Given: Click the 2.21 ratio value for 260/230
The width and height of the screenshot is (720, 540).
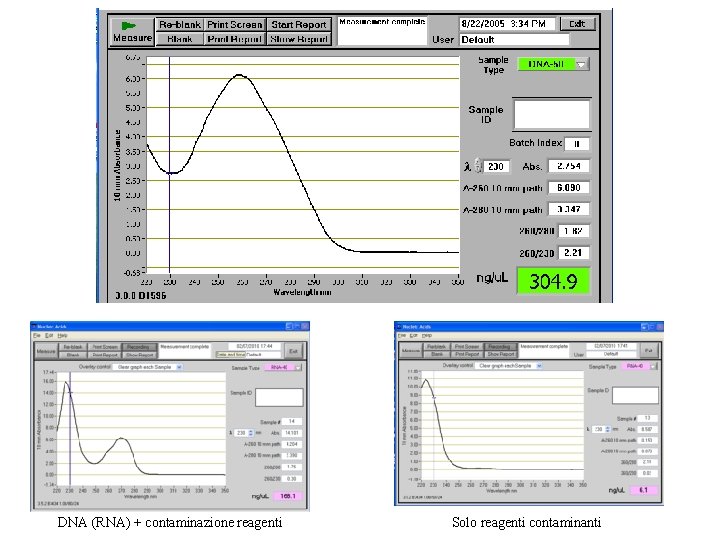Looking at the screenshot, I should point(574,253).
